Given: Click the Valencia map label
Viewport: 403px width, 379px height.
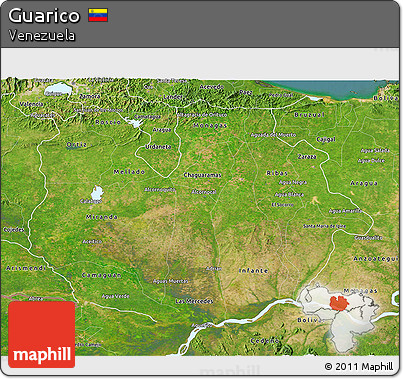Looking at the screenshot, I should [x=31, y=104].
